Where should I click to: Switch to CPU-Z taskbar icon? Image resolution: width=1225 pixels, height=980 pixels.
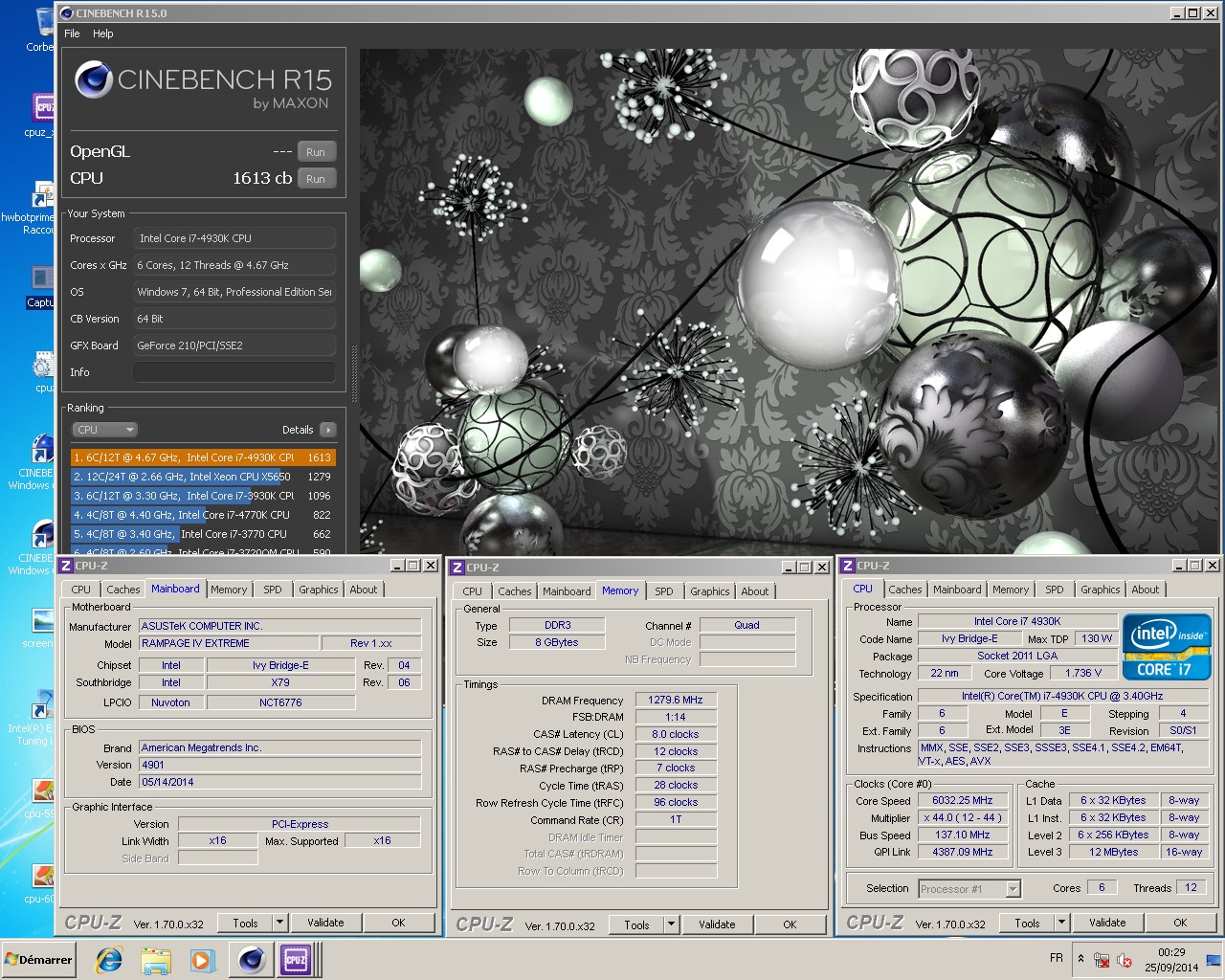coord(297,960)
